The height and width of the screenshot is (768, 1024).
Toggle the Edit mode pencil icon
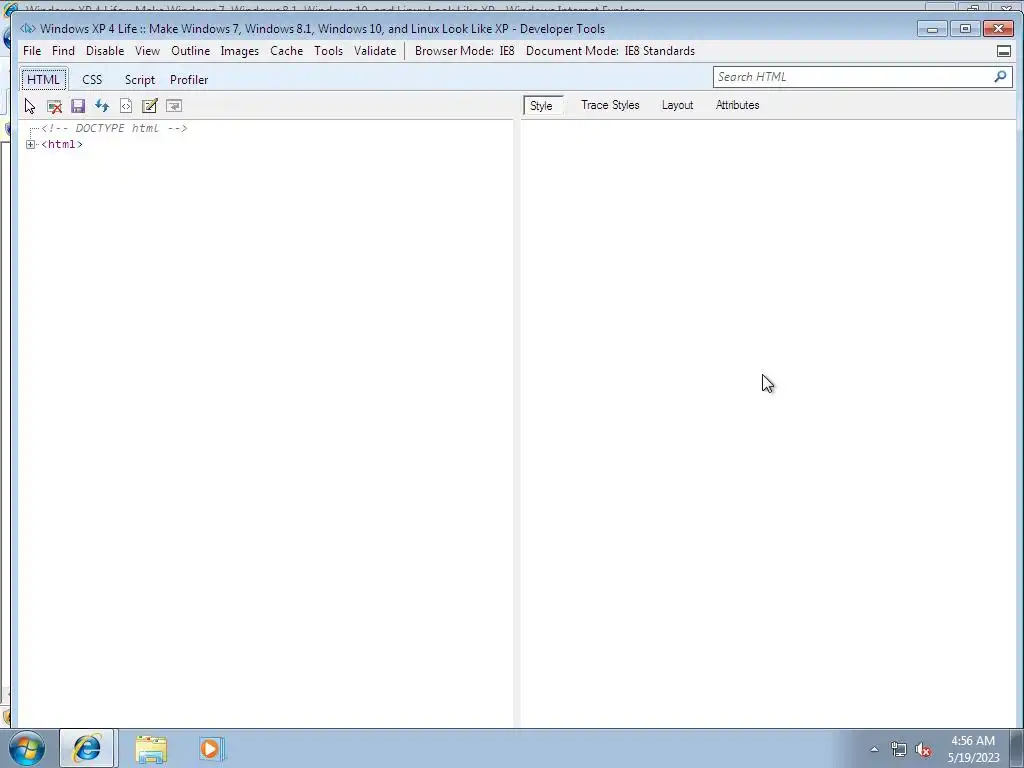(x=150, y=106)
